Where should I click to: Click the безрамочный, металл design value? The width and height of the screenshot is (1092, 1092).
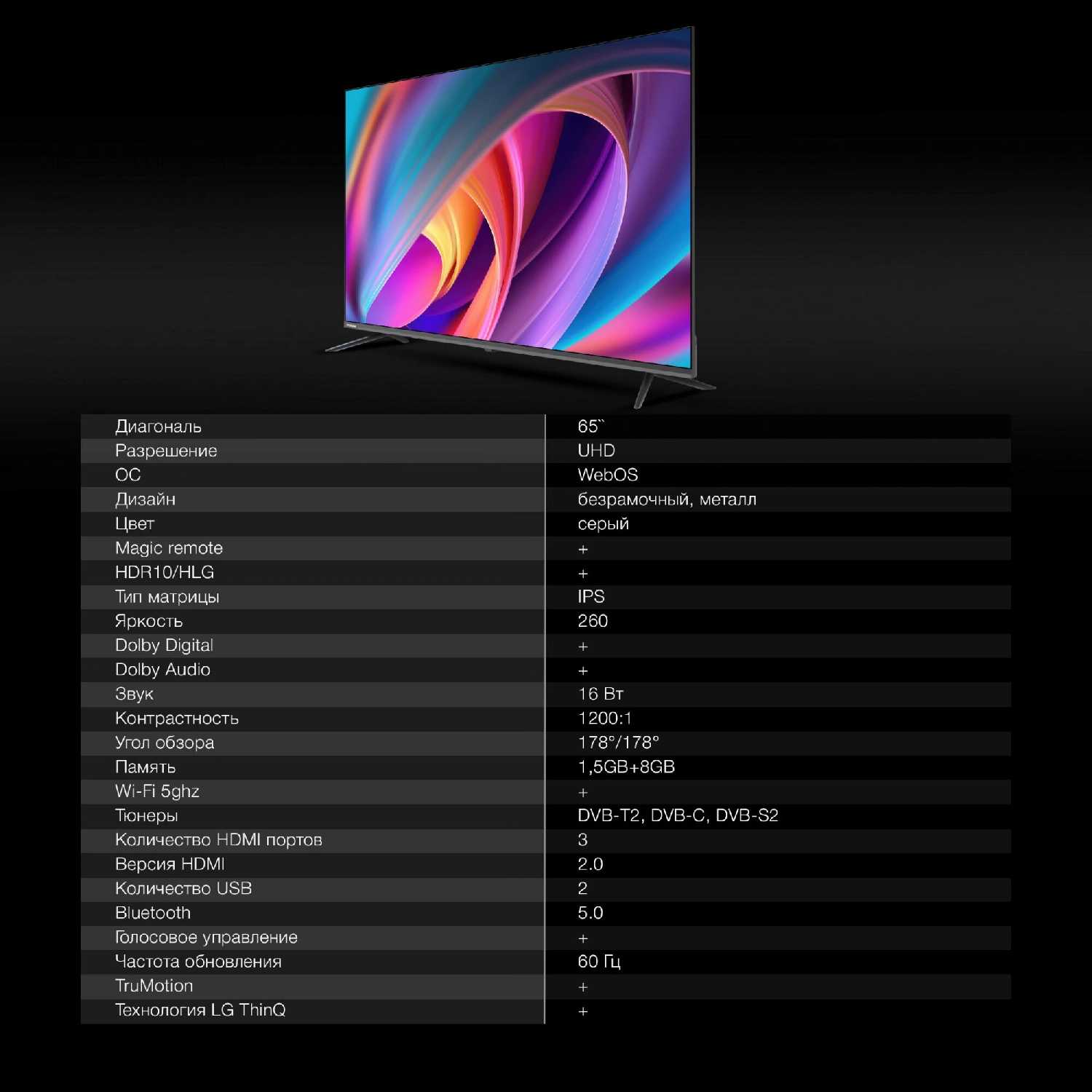point(666,499)
